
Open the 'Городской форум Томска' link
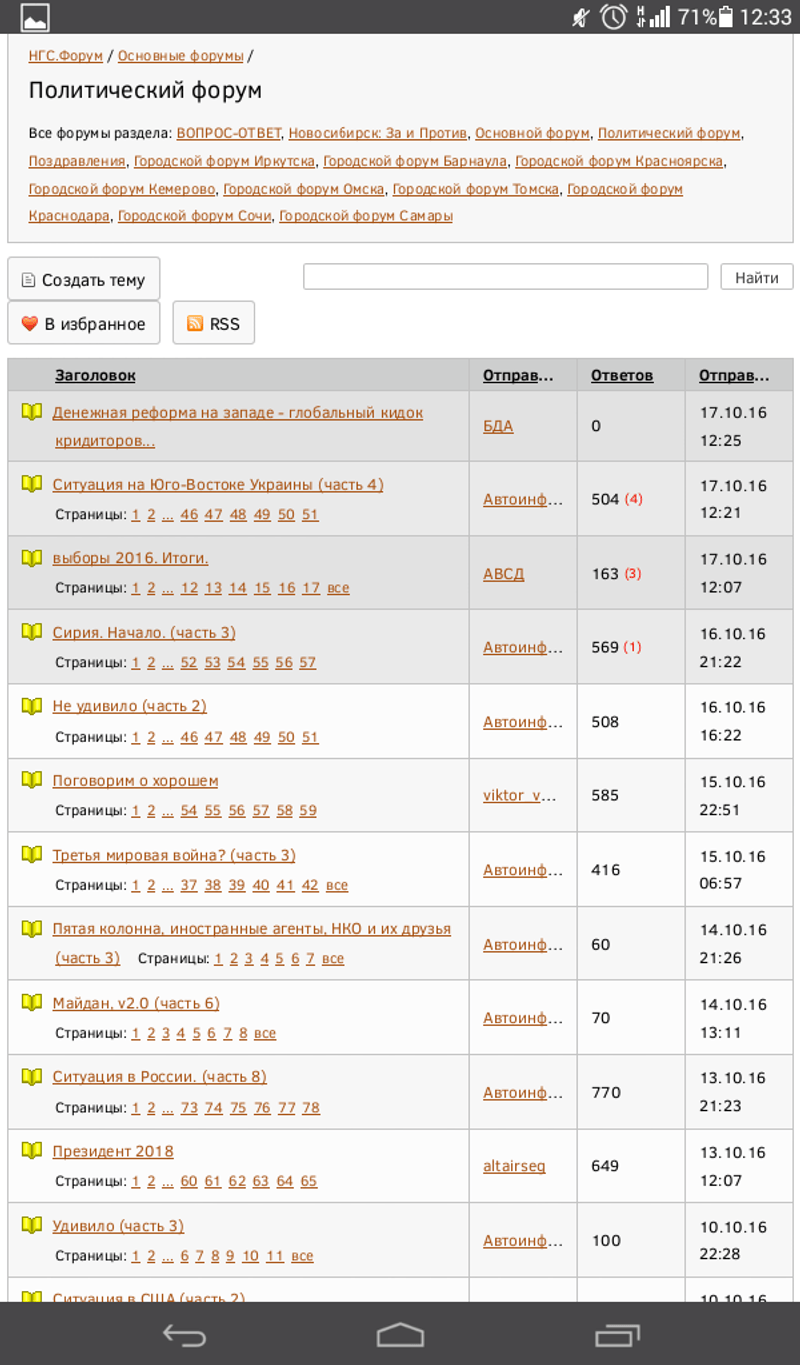(475, 189)
